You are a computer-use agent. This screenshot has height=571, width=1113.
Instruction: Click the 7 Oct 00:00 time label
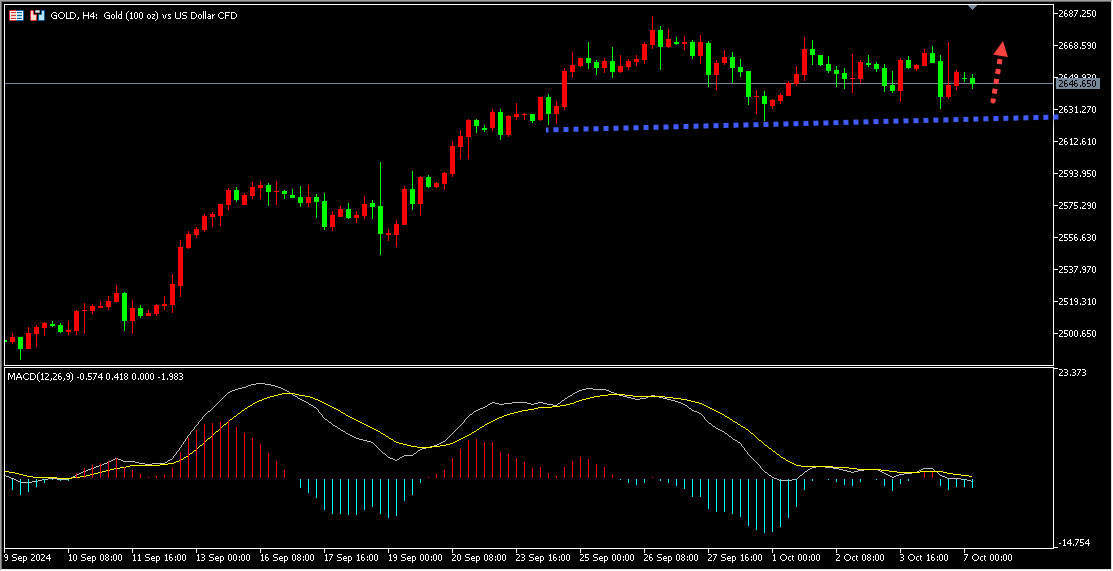click(x=988, y=558)
